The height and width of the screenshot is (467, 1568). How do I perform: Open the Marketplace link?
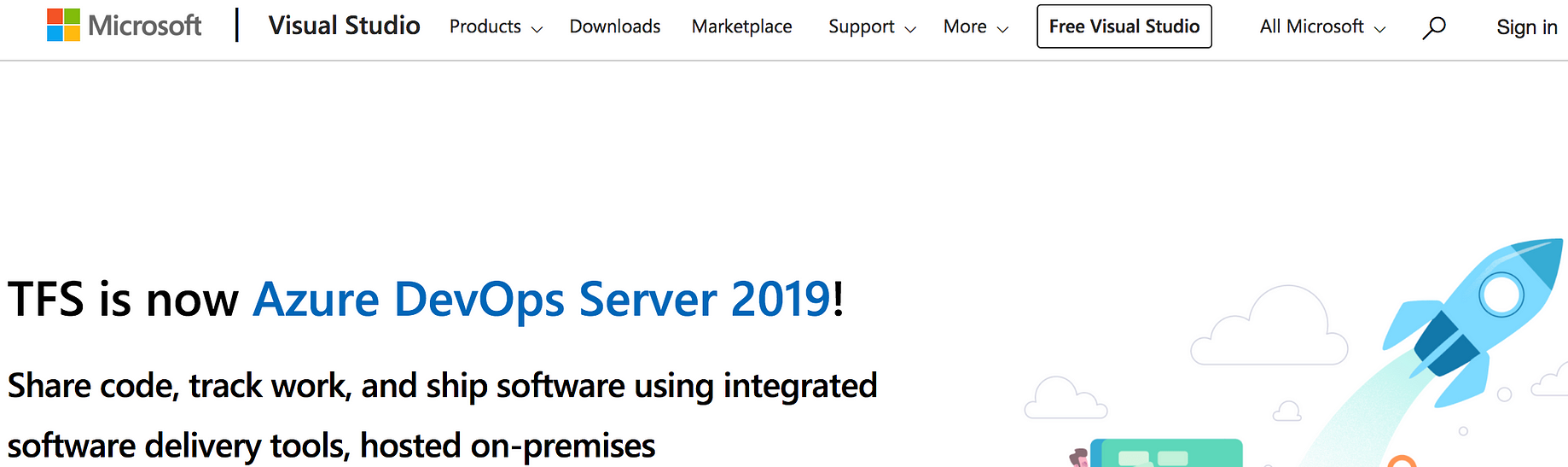pyautogui.click(x=741, y=26)
